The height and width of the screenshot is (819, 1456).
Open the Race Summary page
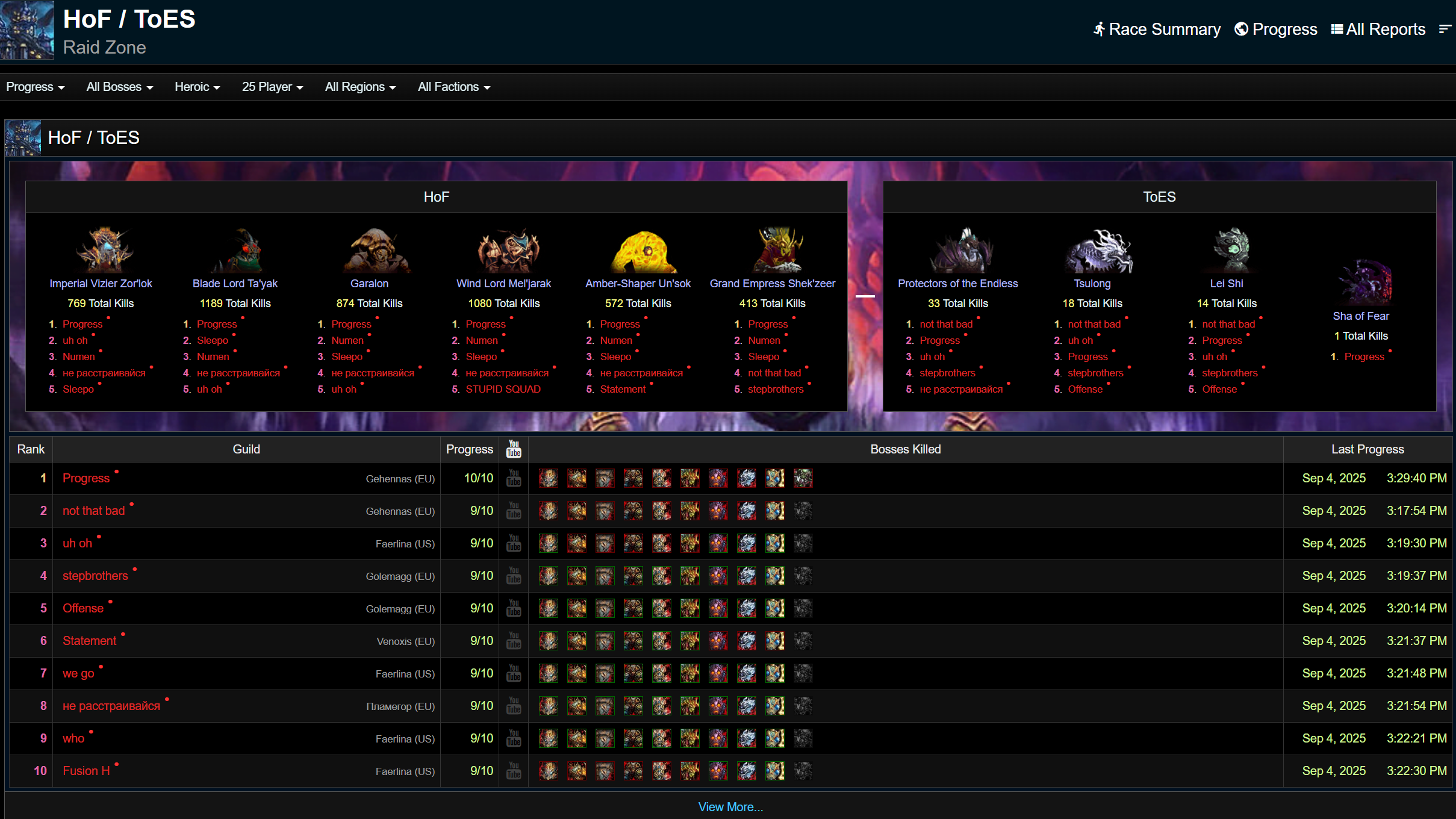point(1156,28)
